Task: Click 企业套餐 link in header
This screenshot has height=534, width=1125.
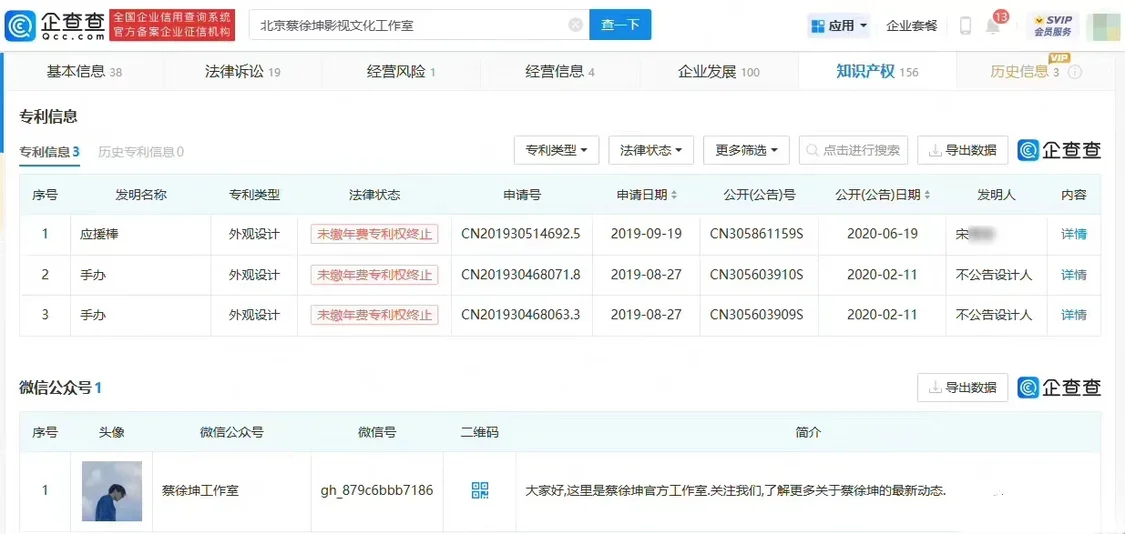Action: (911, 26)
